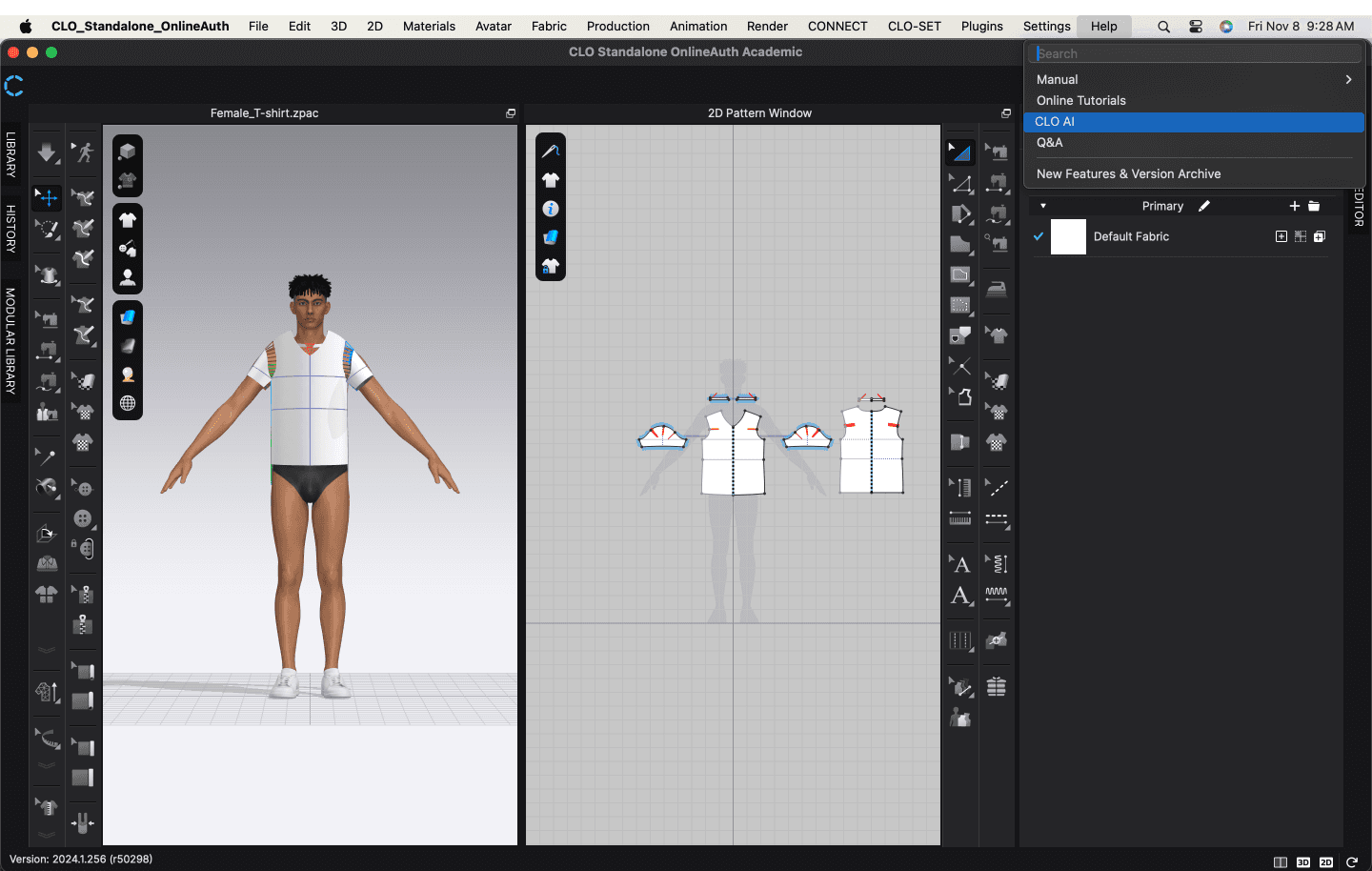Toggle the blue fabric render style

(x=128, y=317)
